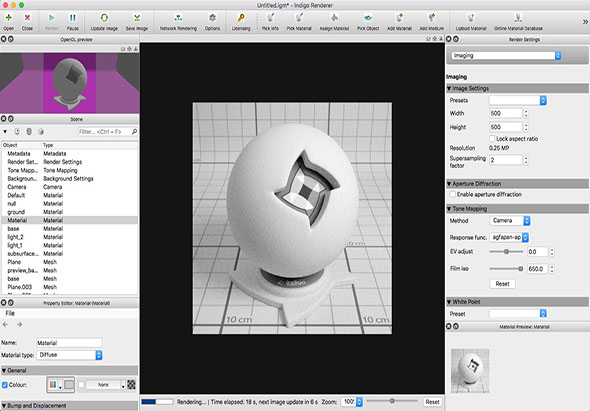Close the Render Settings panel
This screenshot has width=590, height=411.
coord(449,39)
